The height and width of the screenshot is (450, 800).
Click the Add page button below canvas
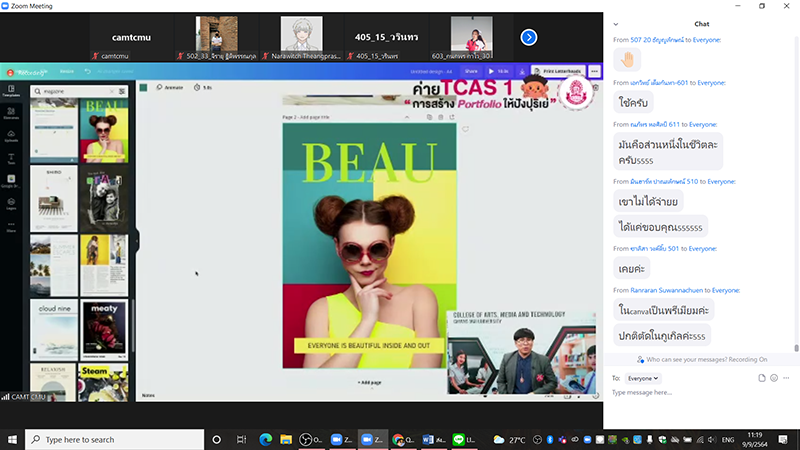click(x=369, y=382)
